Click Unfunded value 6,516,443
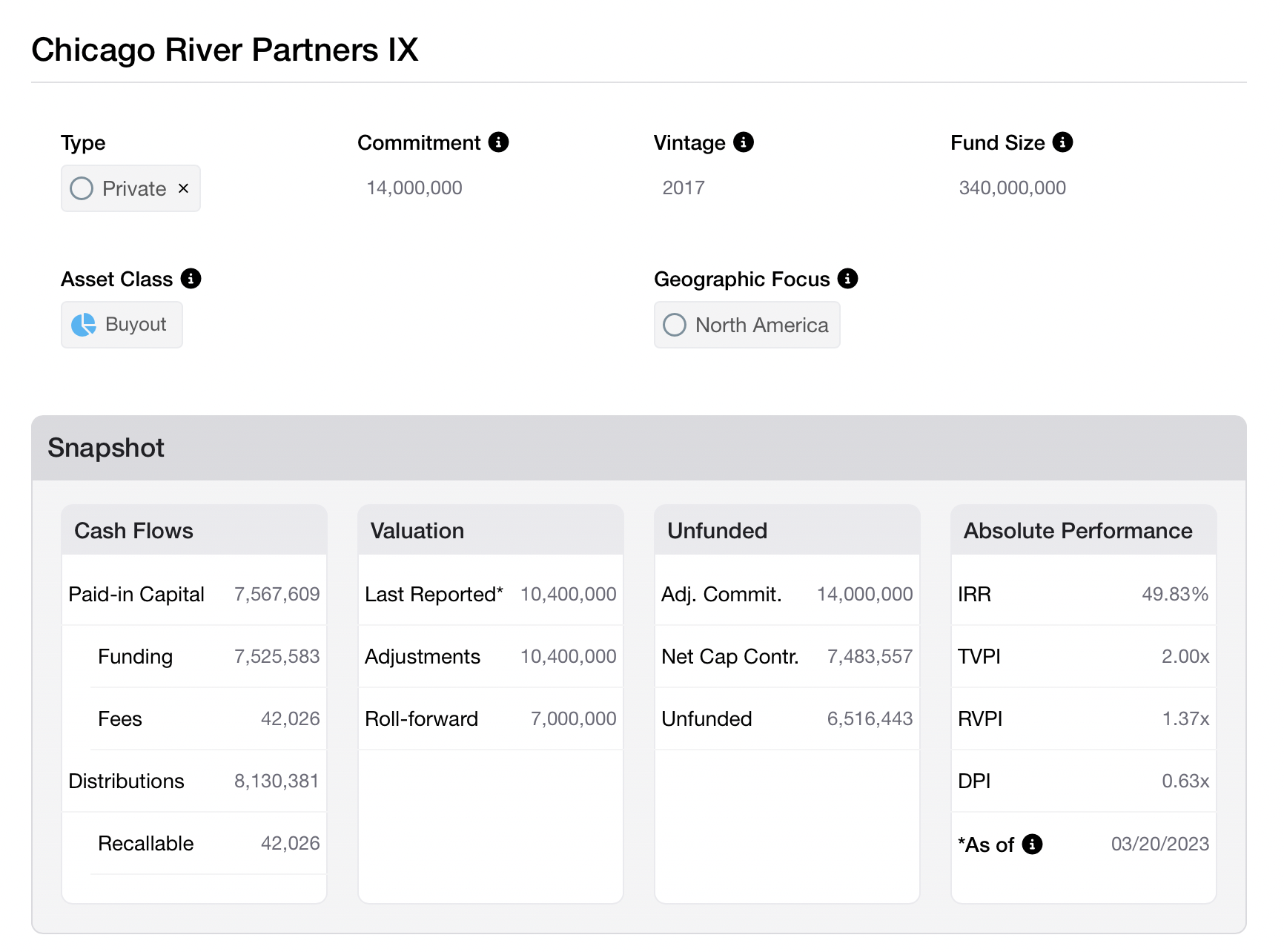 pos(870,718)
